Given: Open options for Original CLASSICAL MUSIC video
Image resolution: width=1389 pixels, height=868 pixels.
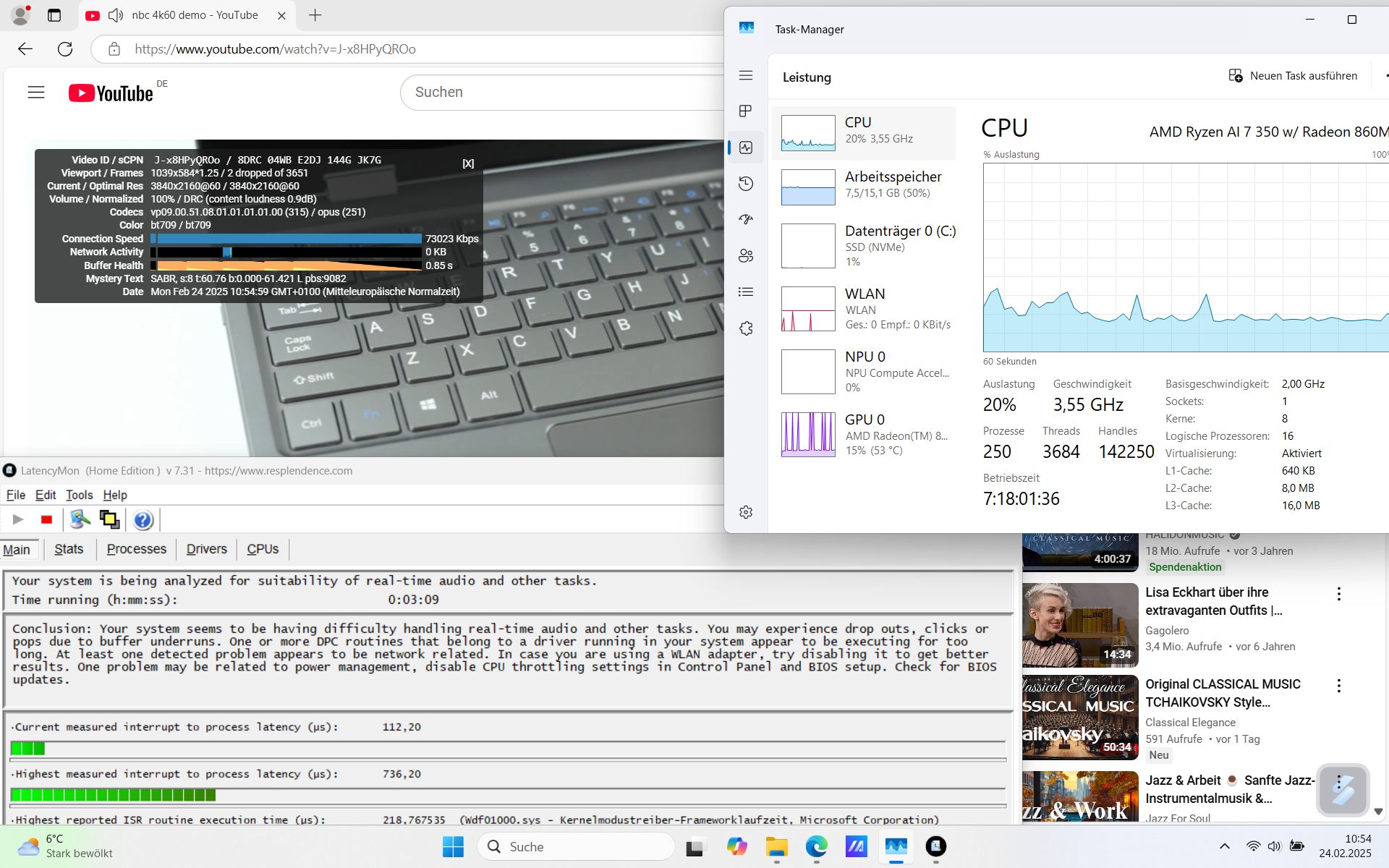Looking at the screenshot, I should pos(1338,686).
